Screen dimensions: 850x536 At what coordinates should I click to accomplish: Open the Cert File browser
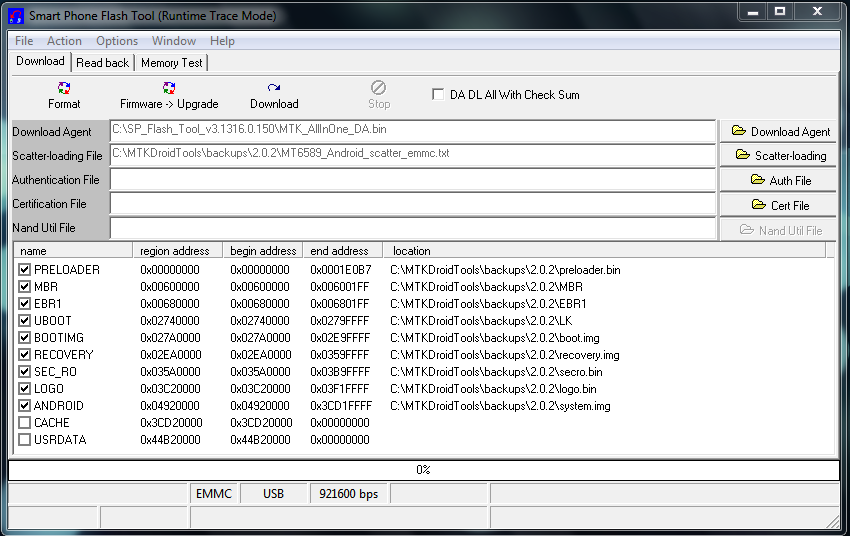pos(780,205)
